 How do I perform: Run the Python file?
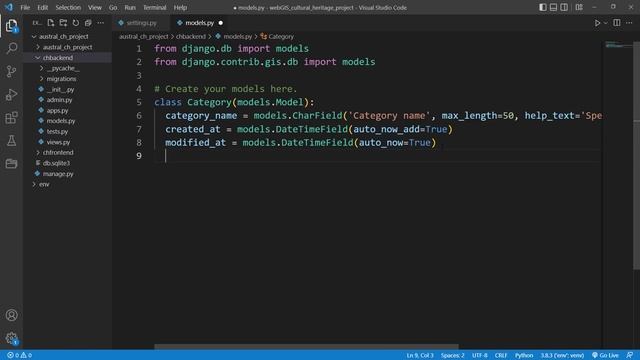pos(597,23)
